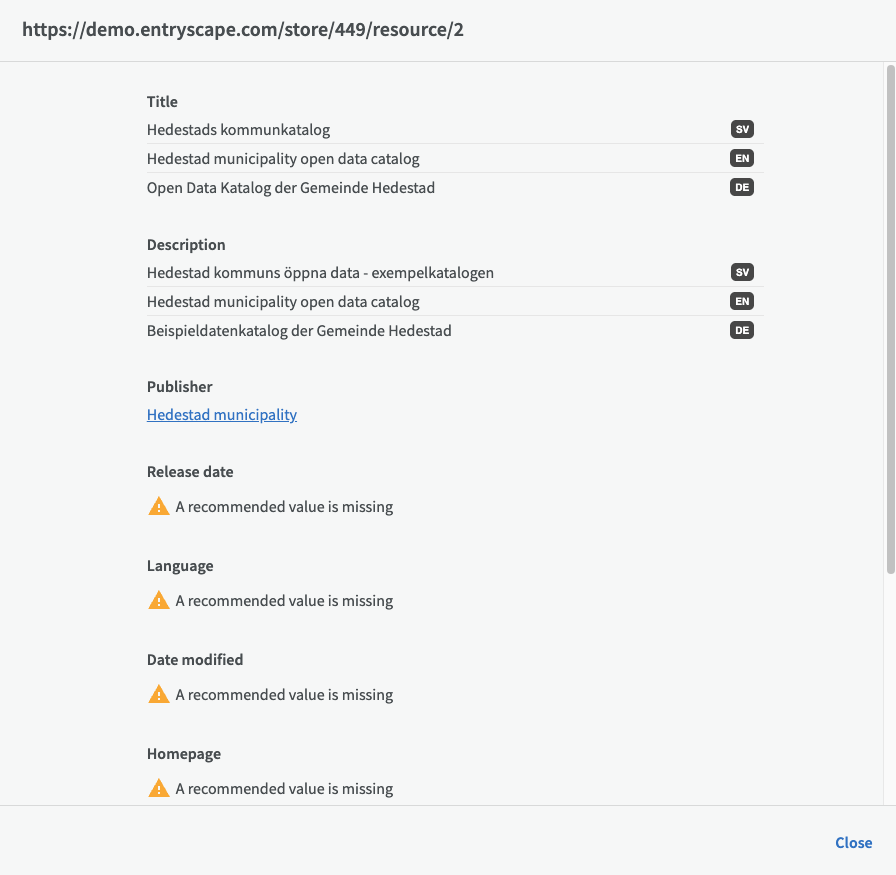Click the Swedish description exempelkatalogen text

pyautogui.click(x=320, y=273)
